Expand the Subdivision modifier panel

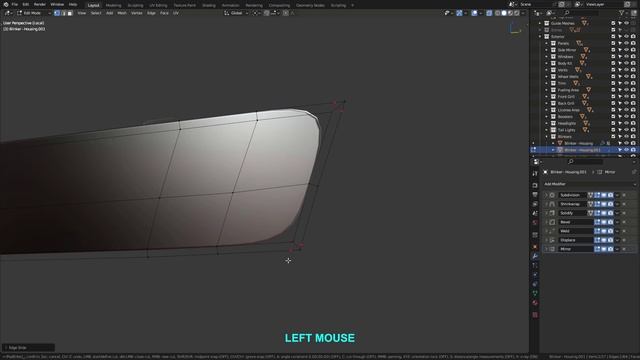pos(546,195)
